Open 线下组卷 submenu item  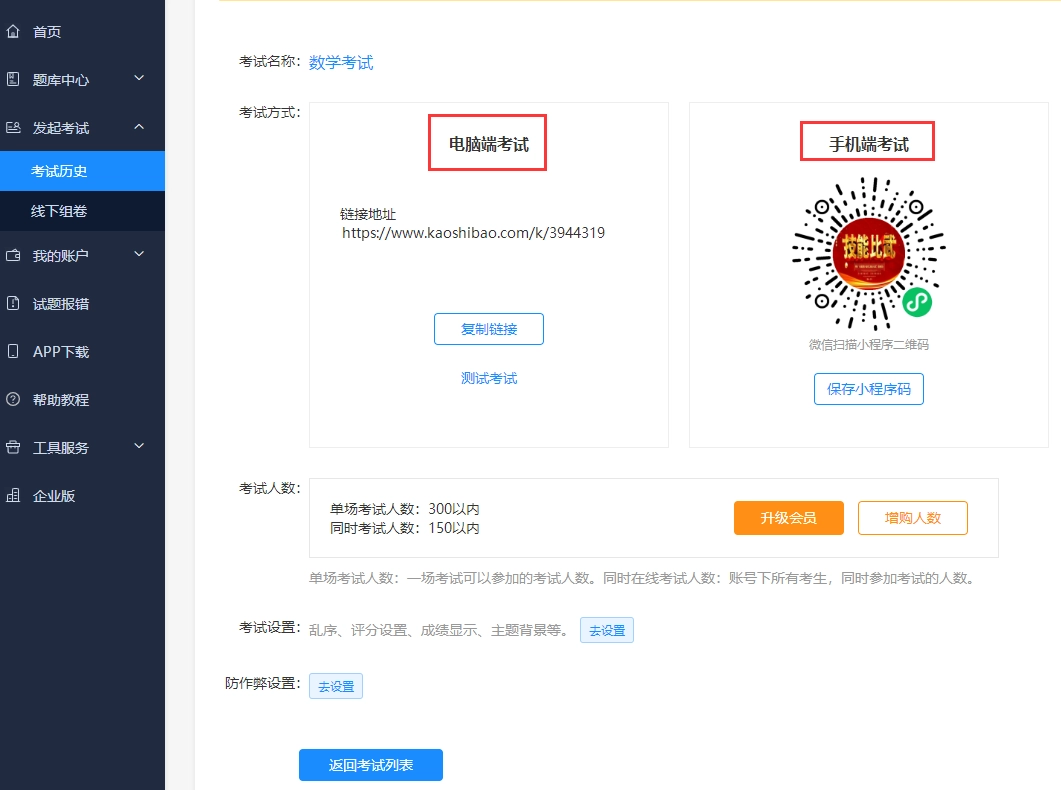[59, 211]
